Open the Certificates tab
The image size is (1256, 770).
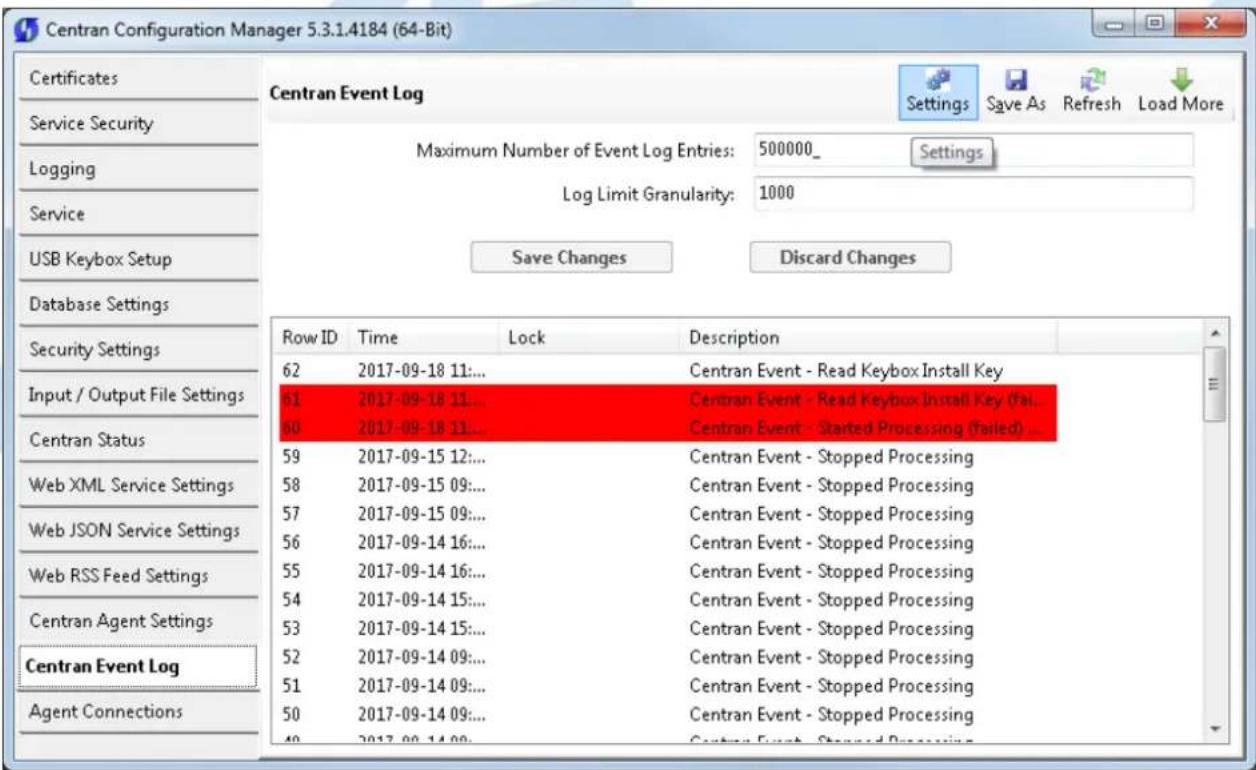click(138, 78)
